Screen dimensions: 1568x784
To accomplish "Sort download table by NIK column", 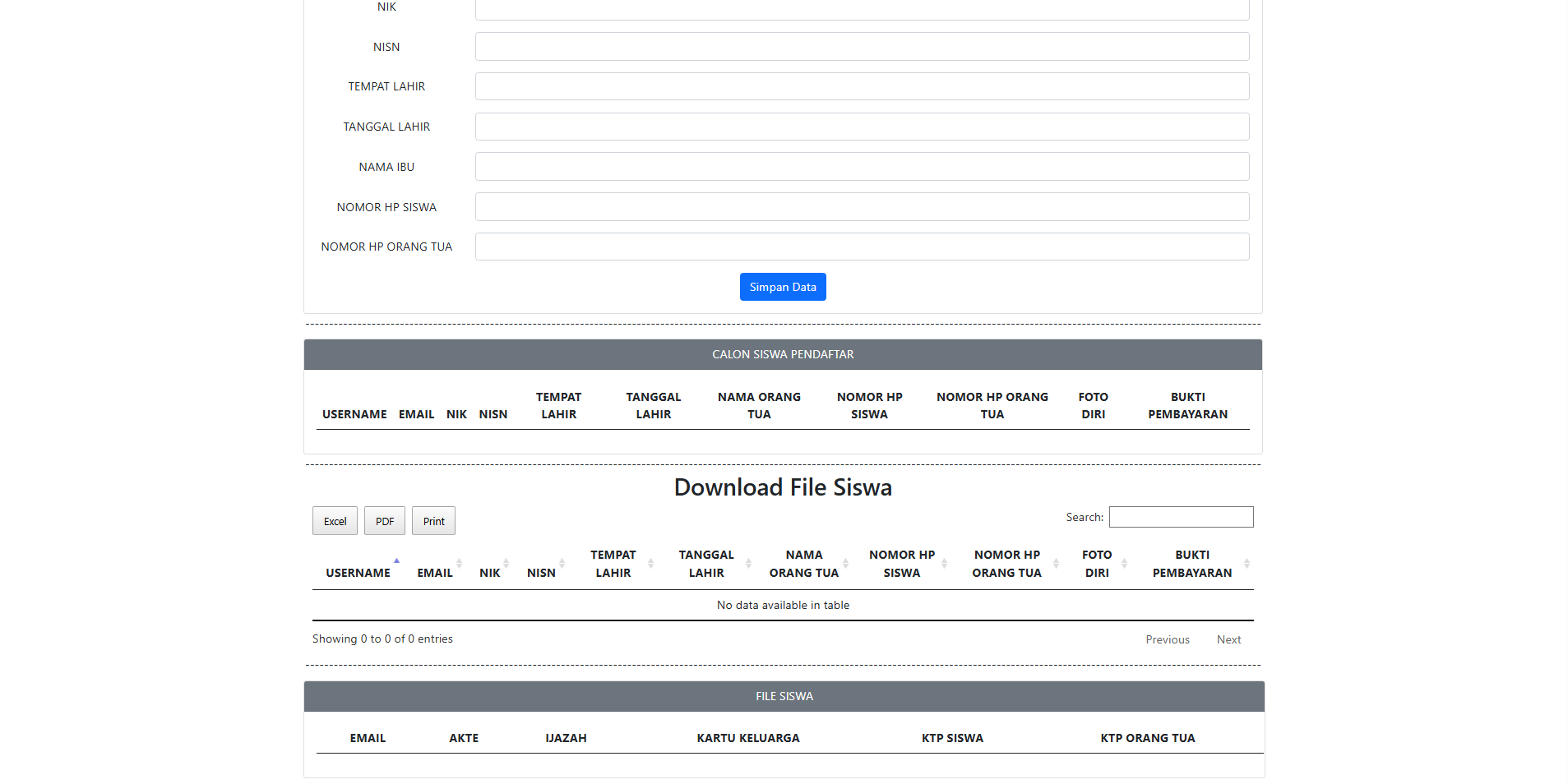I will [x=490, y=573].
